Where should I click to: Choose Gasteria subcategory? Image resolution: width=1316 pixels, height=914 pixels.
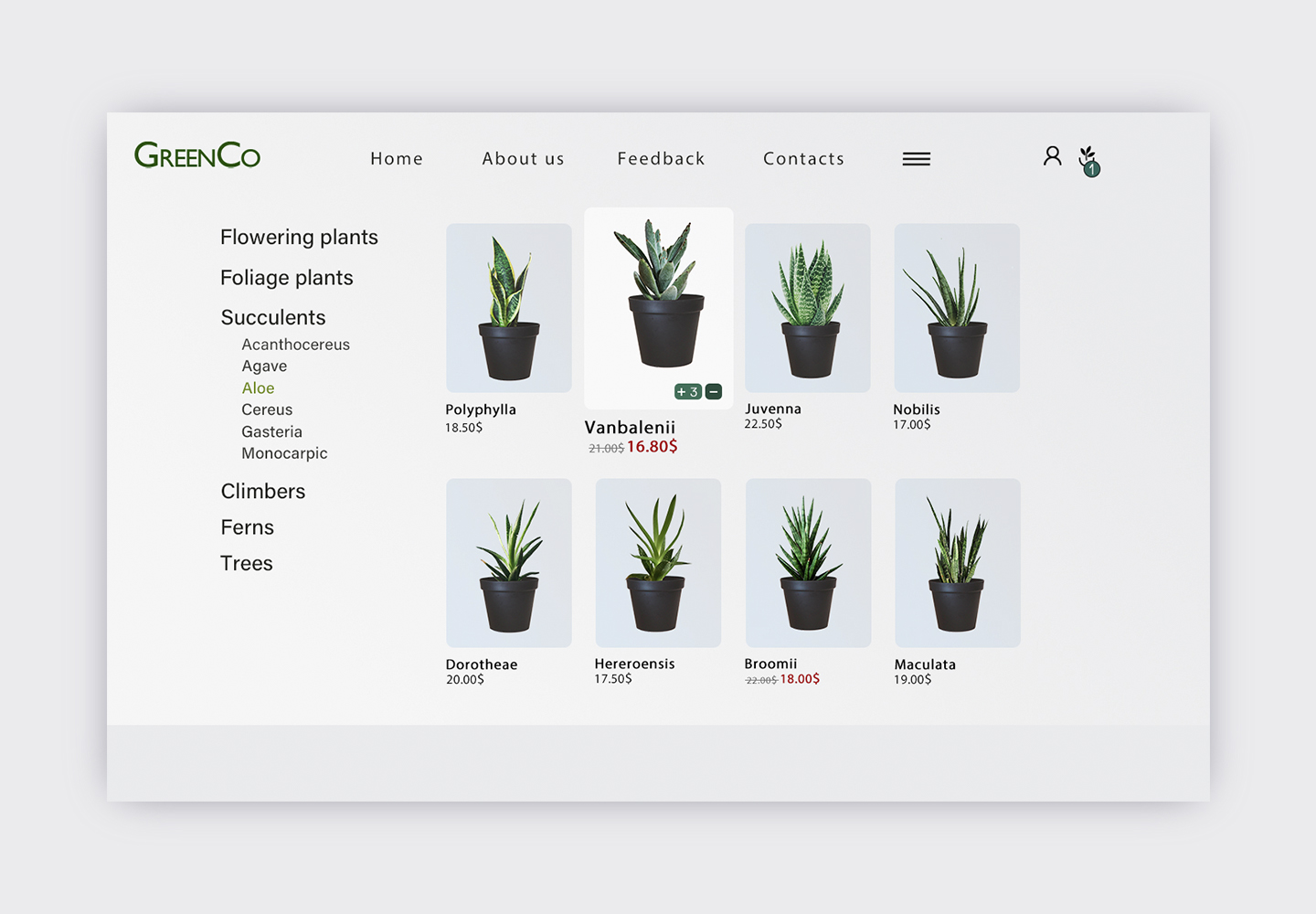click(271, 431)
